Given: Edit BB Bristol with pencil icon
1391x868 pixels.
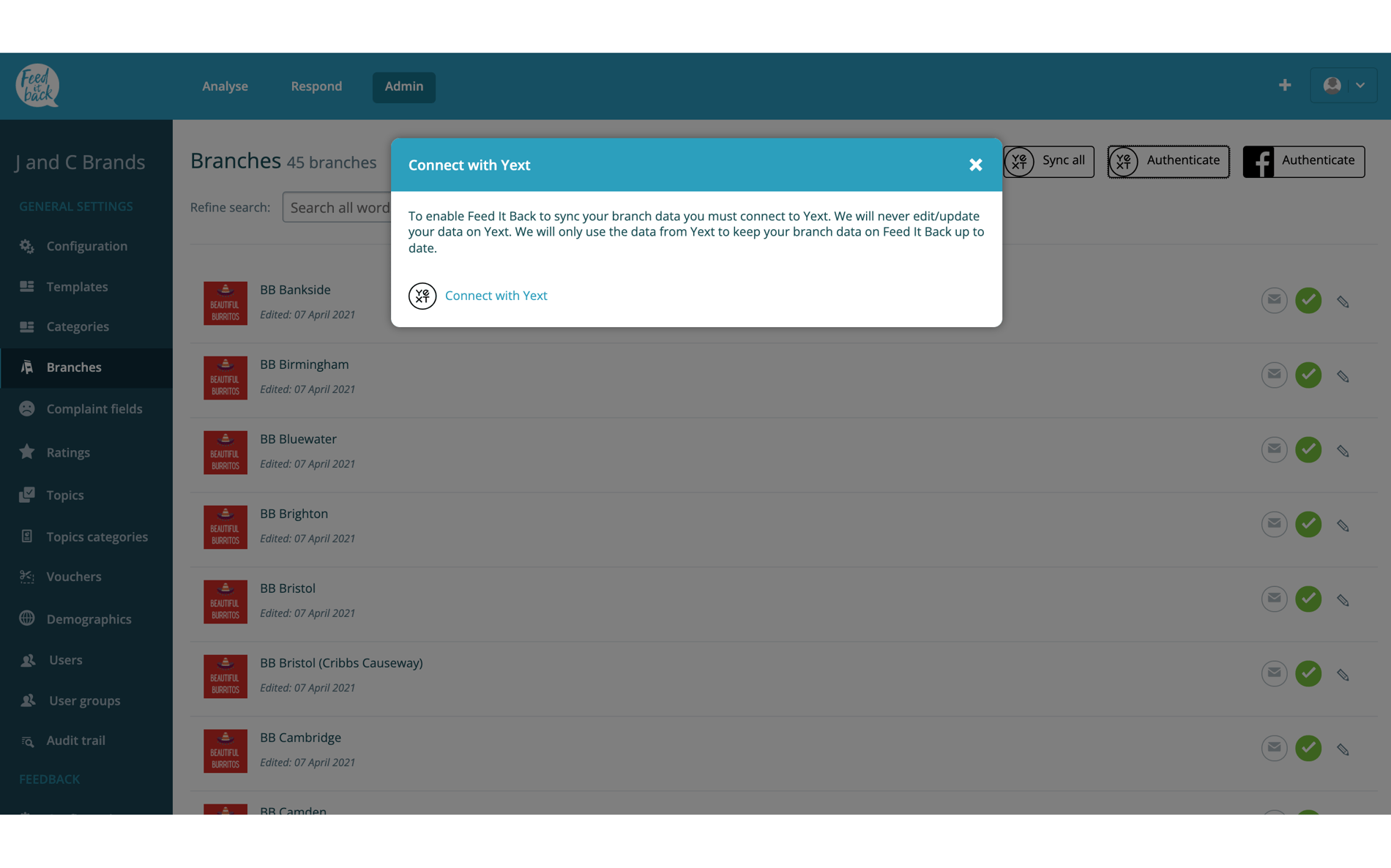Looking at the screenshot, I should point(1343,600).
